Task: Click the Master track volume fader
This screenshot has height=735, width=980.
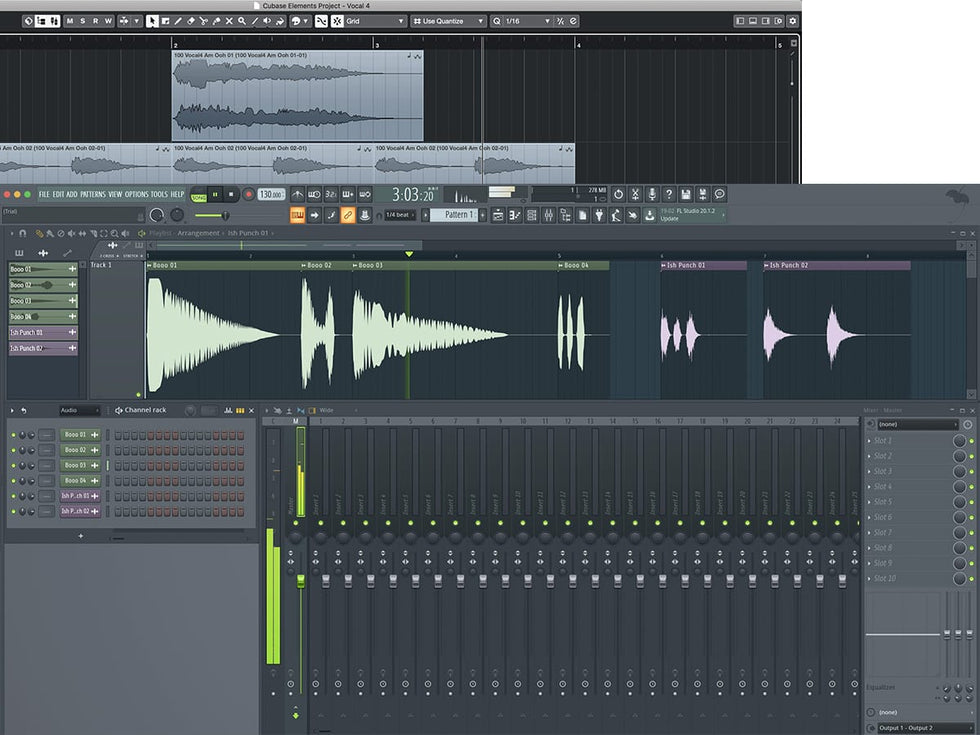Action: (x=300, y=581)
